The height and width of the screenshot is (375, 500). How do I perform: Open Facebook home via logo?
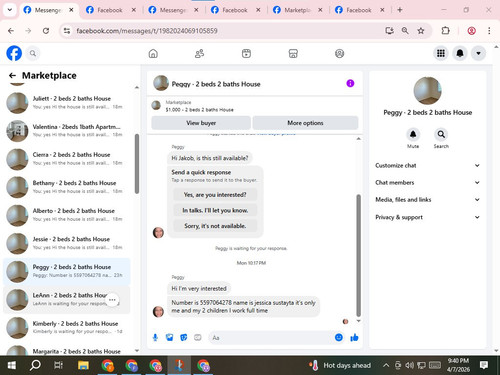click(x=14, y=53)
